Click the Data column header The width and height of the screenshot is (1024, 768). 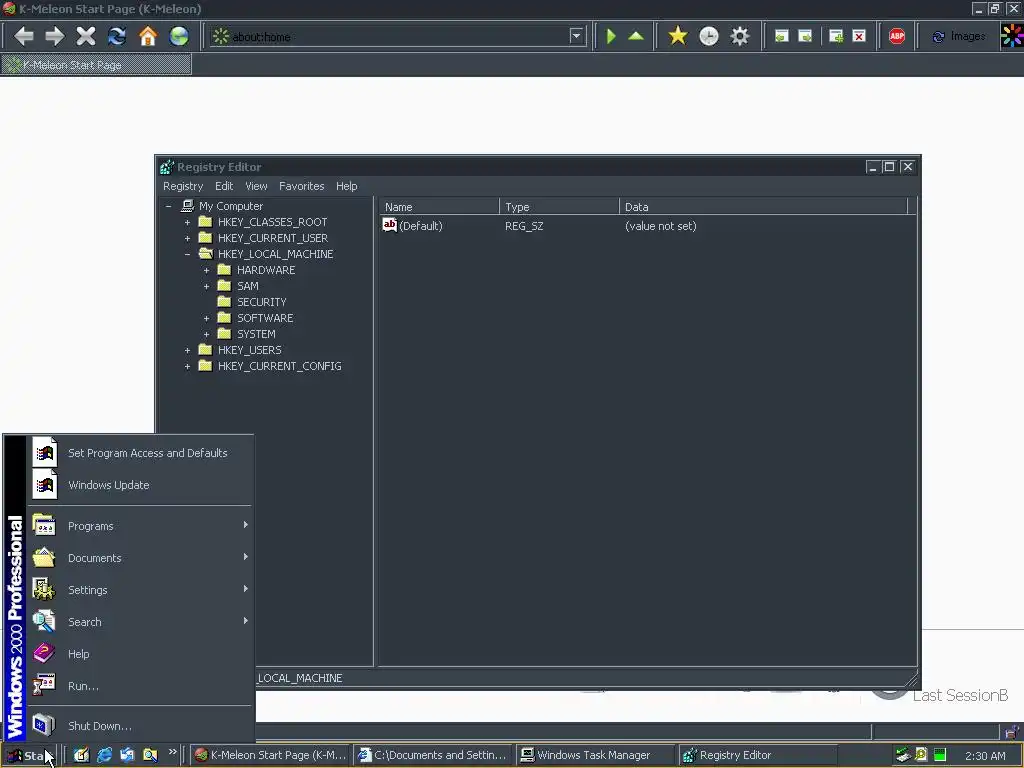click(763, 207)
